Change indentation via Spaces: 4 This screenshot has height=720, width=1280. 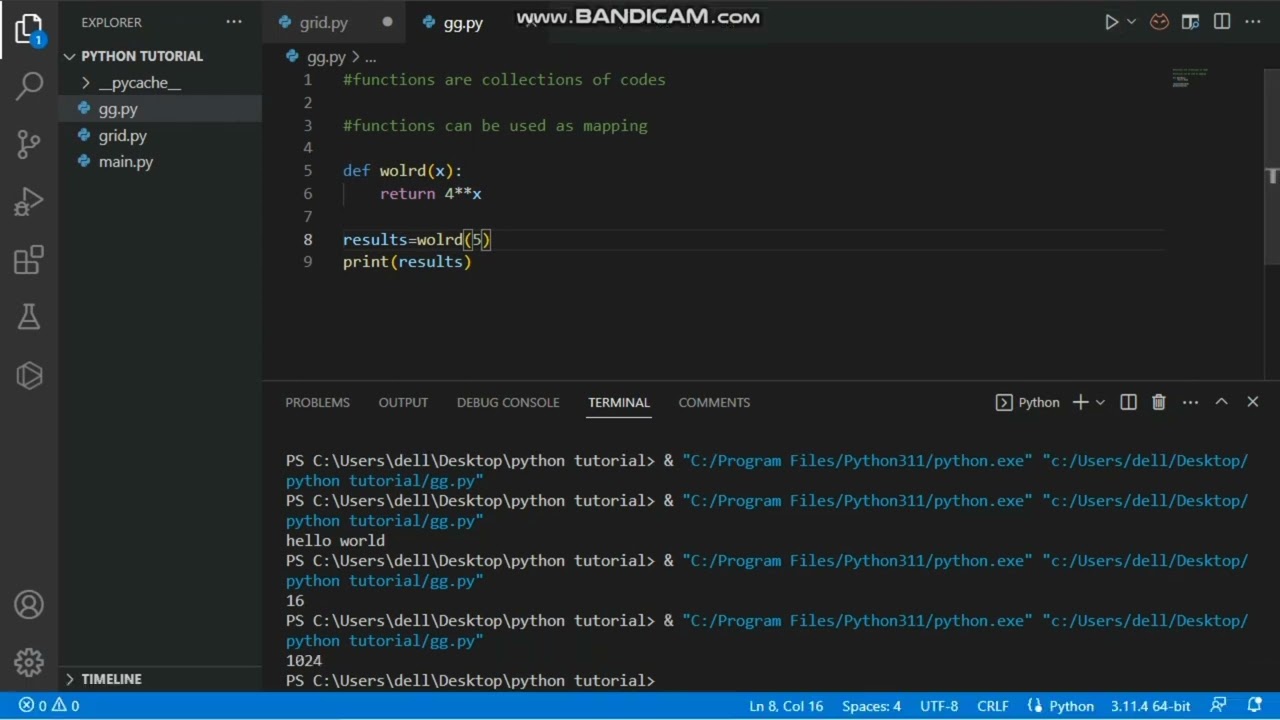(x=871, y=706)
